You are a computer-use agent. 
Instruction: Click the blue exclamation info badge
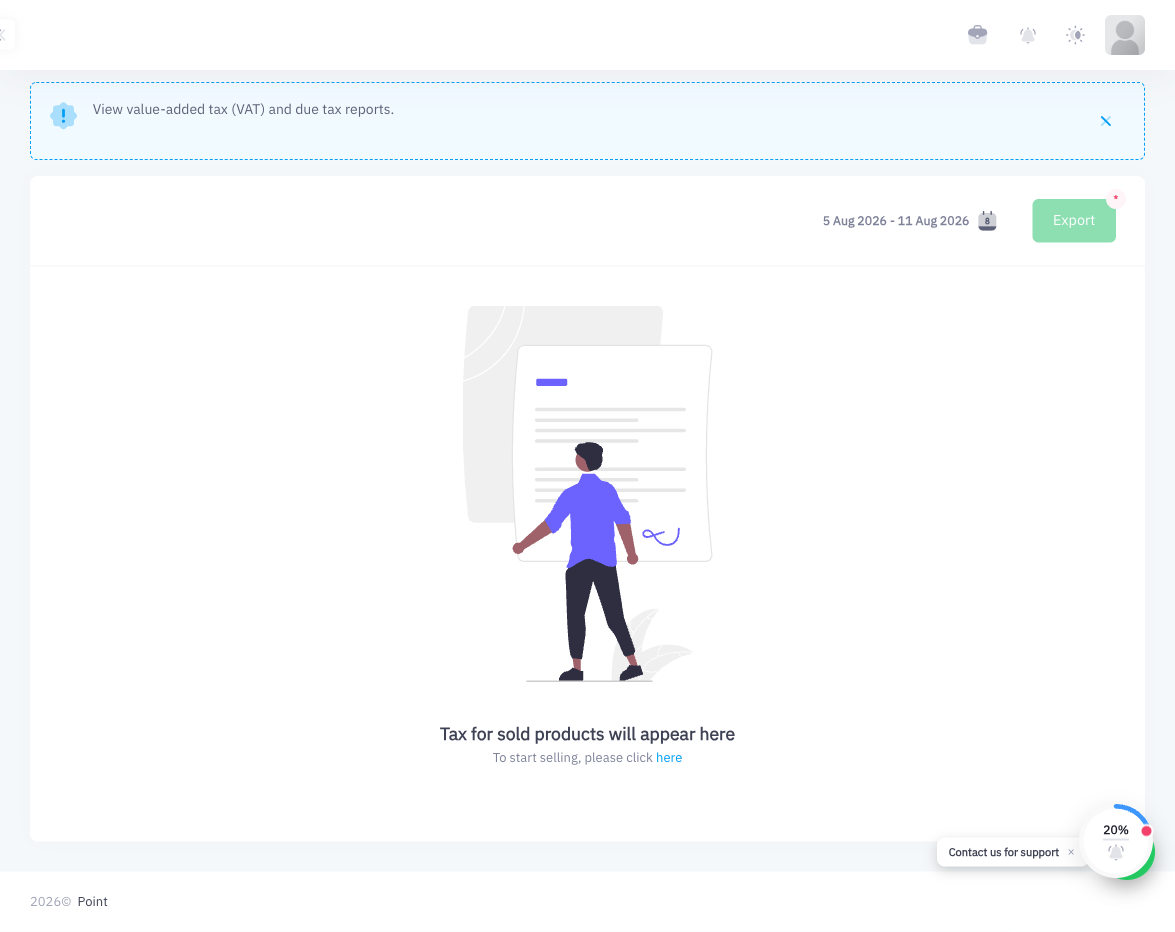click(x=64, y=115)
